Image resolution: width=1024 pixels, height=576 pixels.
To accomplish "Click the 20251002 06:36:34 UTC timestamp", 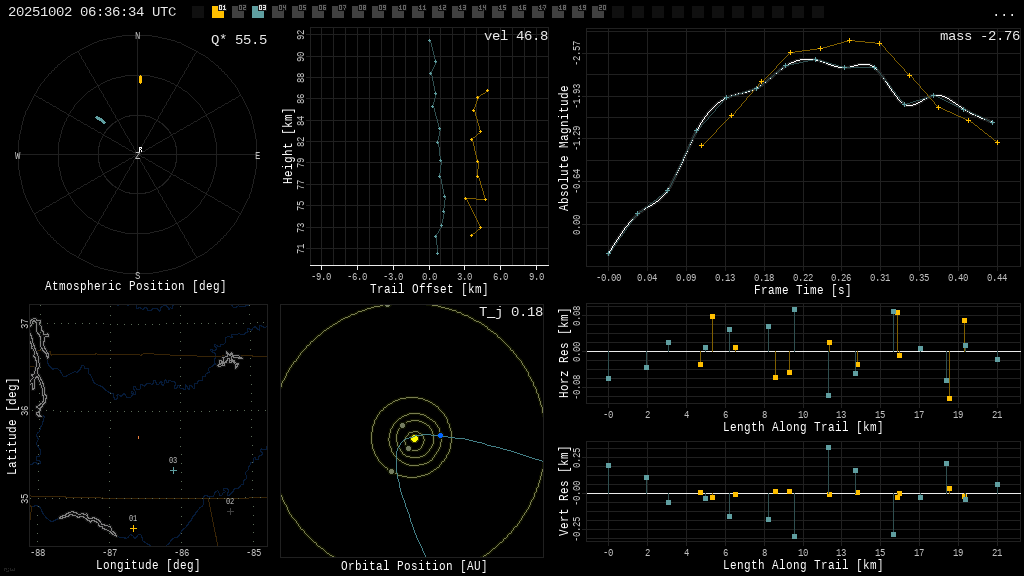I will pos(92,12).
